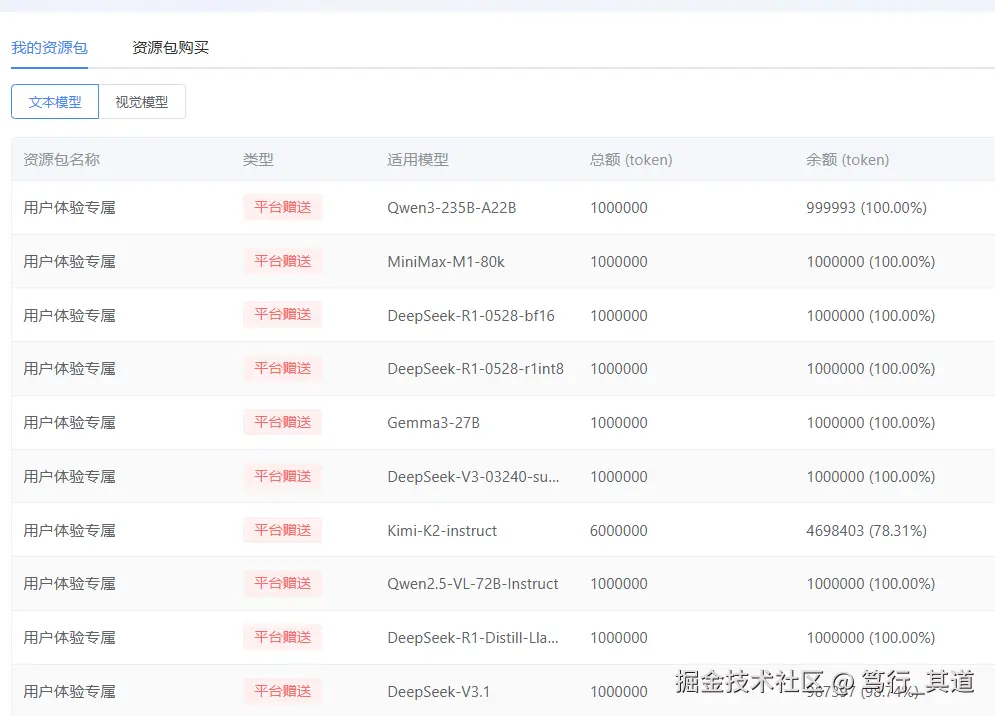Viewport: 995px width, 716px height.
Task: Click the 类型 column header
Action: coord(258,159)
